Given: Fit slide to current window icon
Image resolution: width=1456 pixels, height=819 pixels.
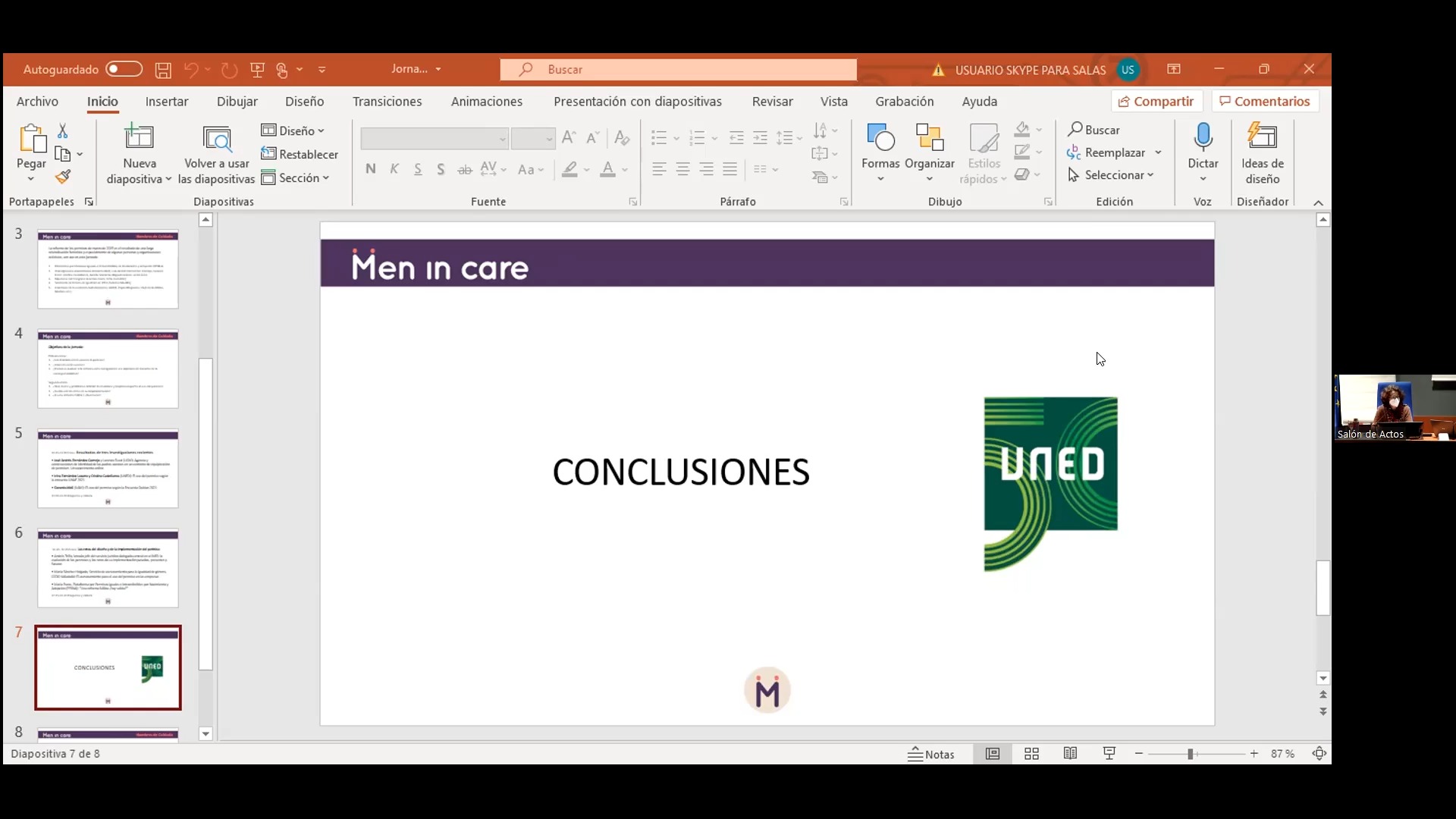Looking at the screenshot, I should point(1319,754).
